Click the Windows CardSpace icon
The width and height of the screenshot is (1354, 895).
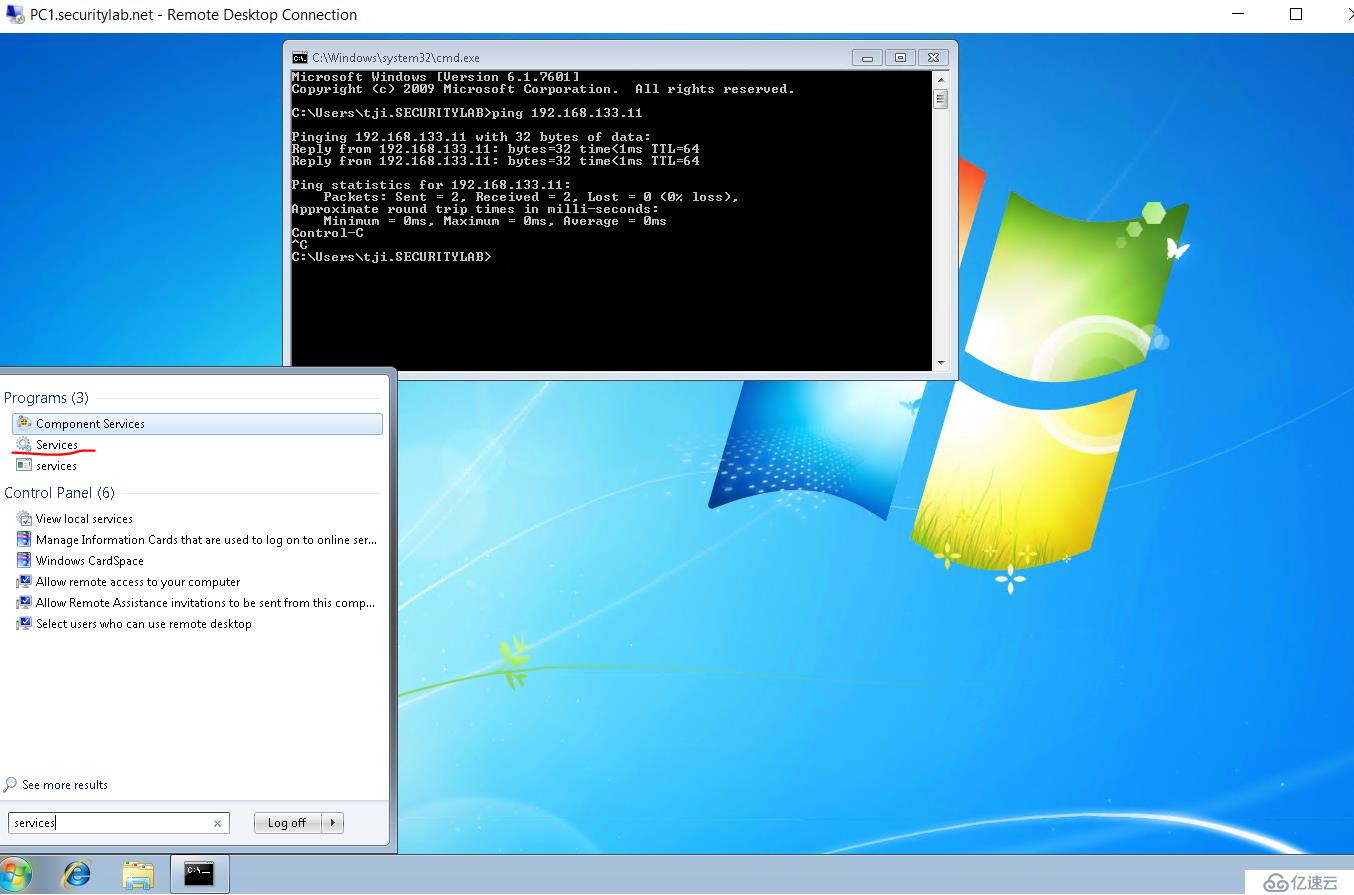[x=24, y=560]
